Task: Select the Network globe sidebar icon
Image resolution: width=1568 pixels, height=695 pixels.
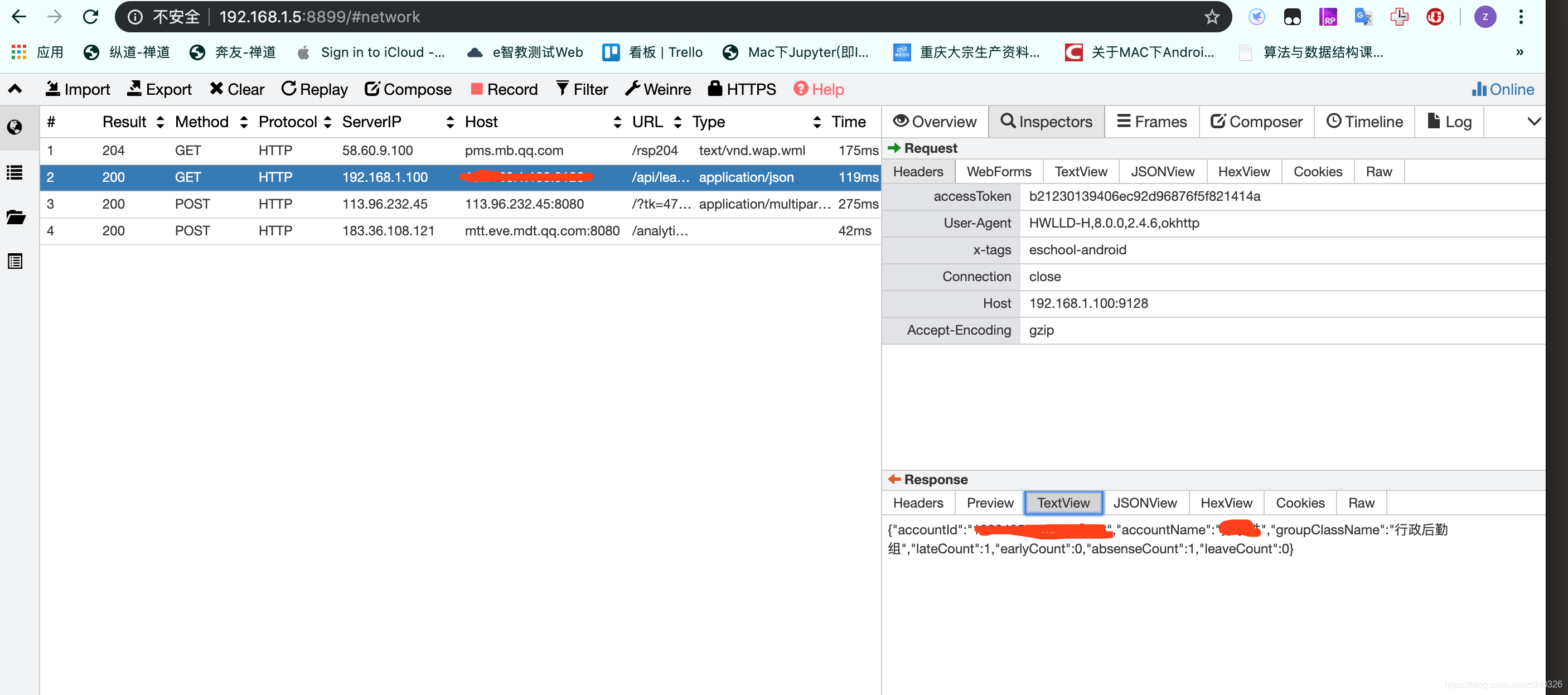Action: [x=15, y=127]
